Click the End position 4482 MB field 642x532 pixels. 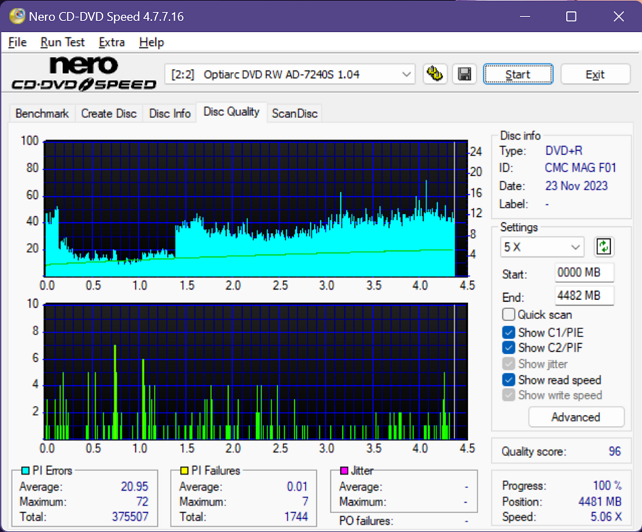click(x=584, y=295)
